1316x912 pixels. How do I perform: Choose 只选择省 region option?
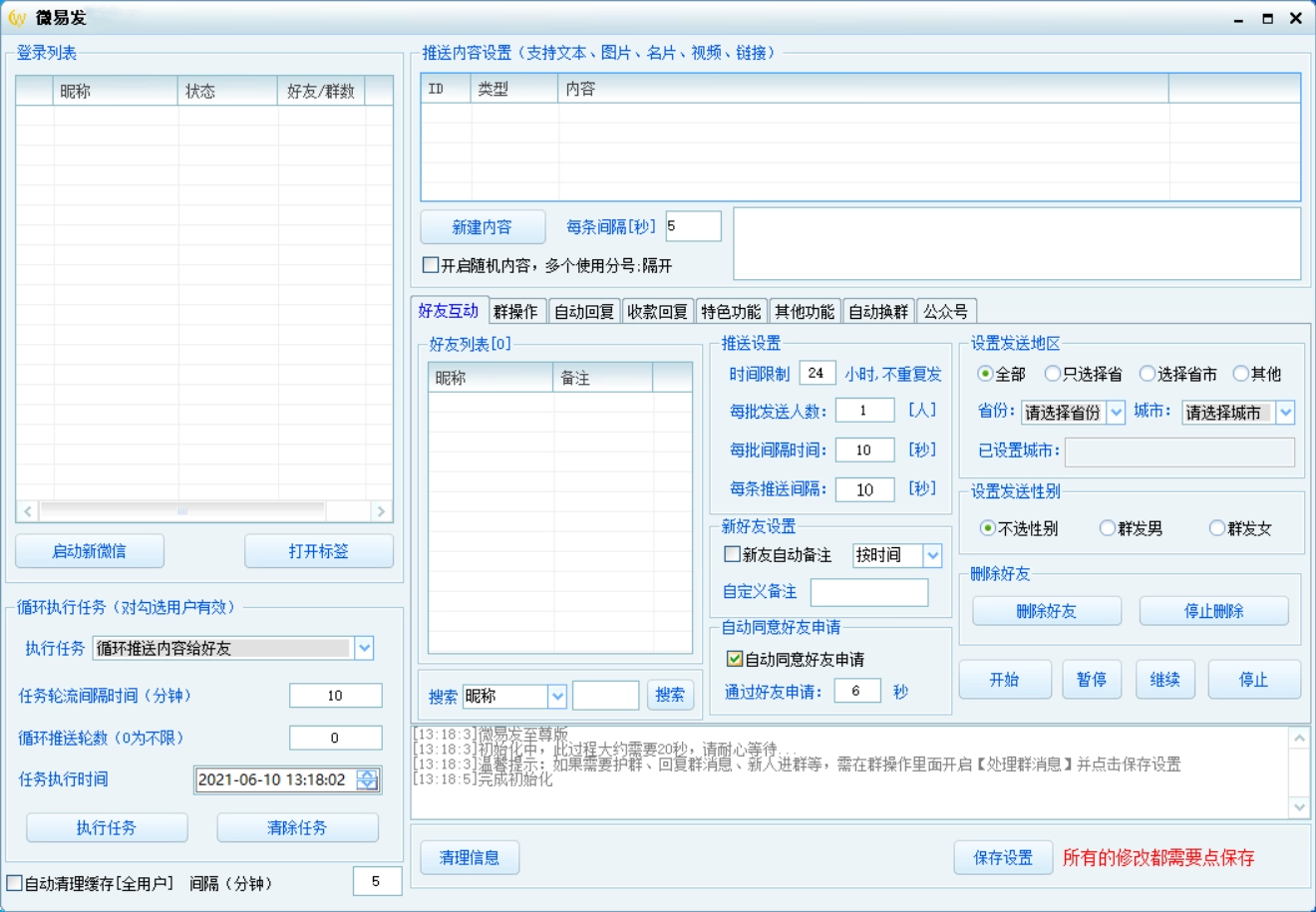1052,374
